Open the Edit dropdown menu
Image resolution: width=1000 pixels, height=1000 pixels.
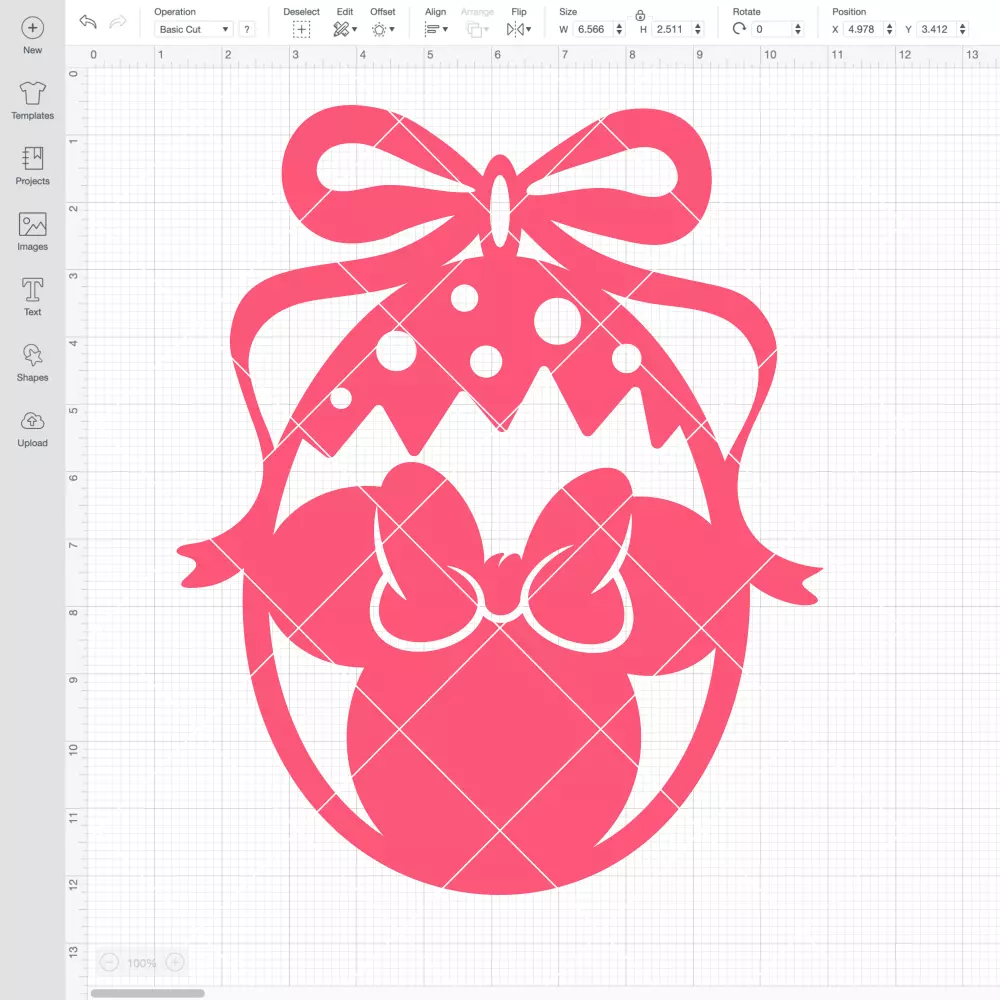pyautogui.click(x=345, y=29)
